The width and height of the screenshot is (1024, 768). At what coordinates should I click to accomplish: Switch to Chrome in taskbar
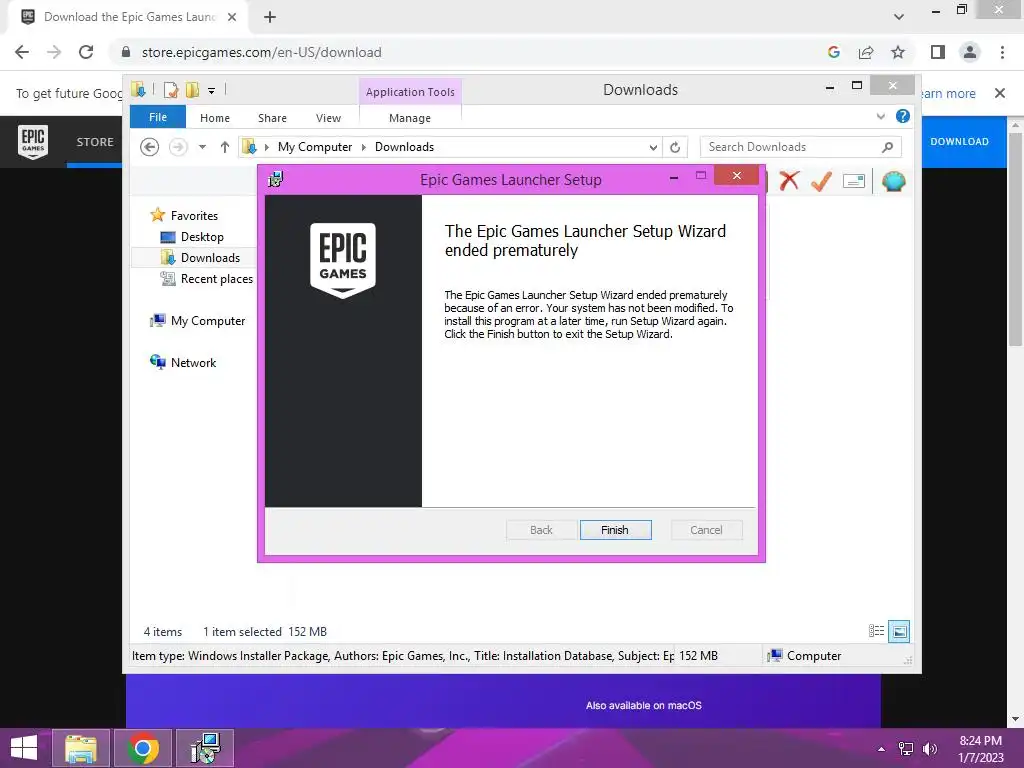click(x=143, y=748)
